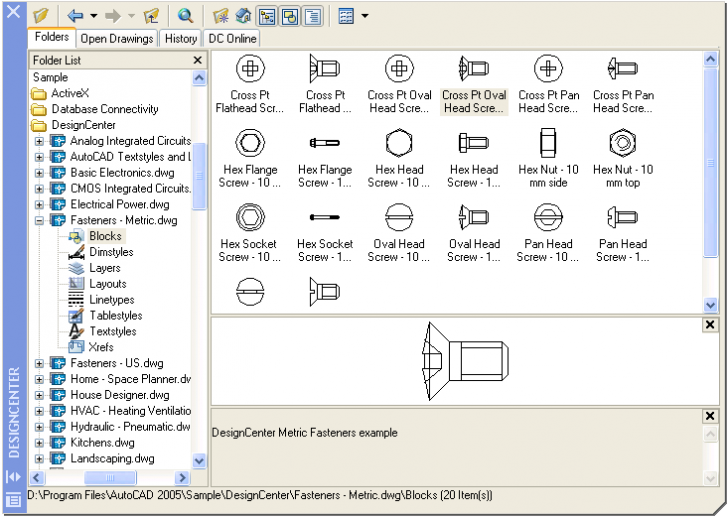The width and height of the screenshot is (728, 517).
Task: Open the Back history dropdown arrow
Action: tap(93, 16)
